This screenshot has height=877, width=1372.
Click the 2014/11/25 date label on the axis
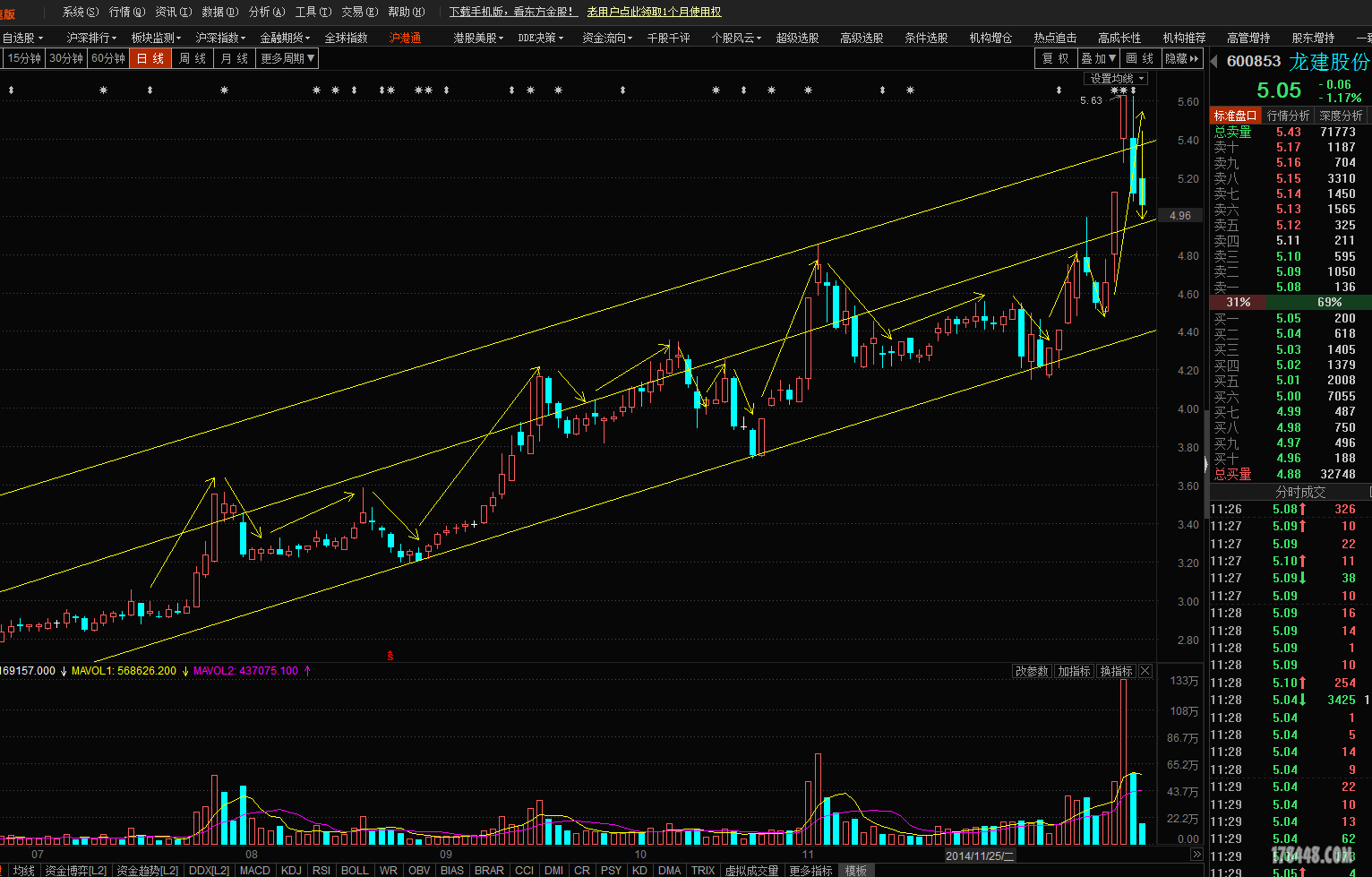[980, 856]
